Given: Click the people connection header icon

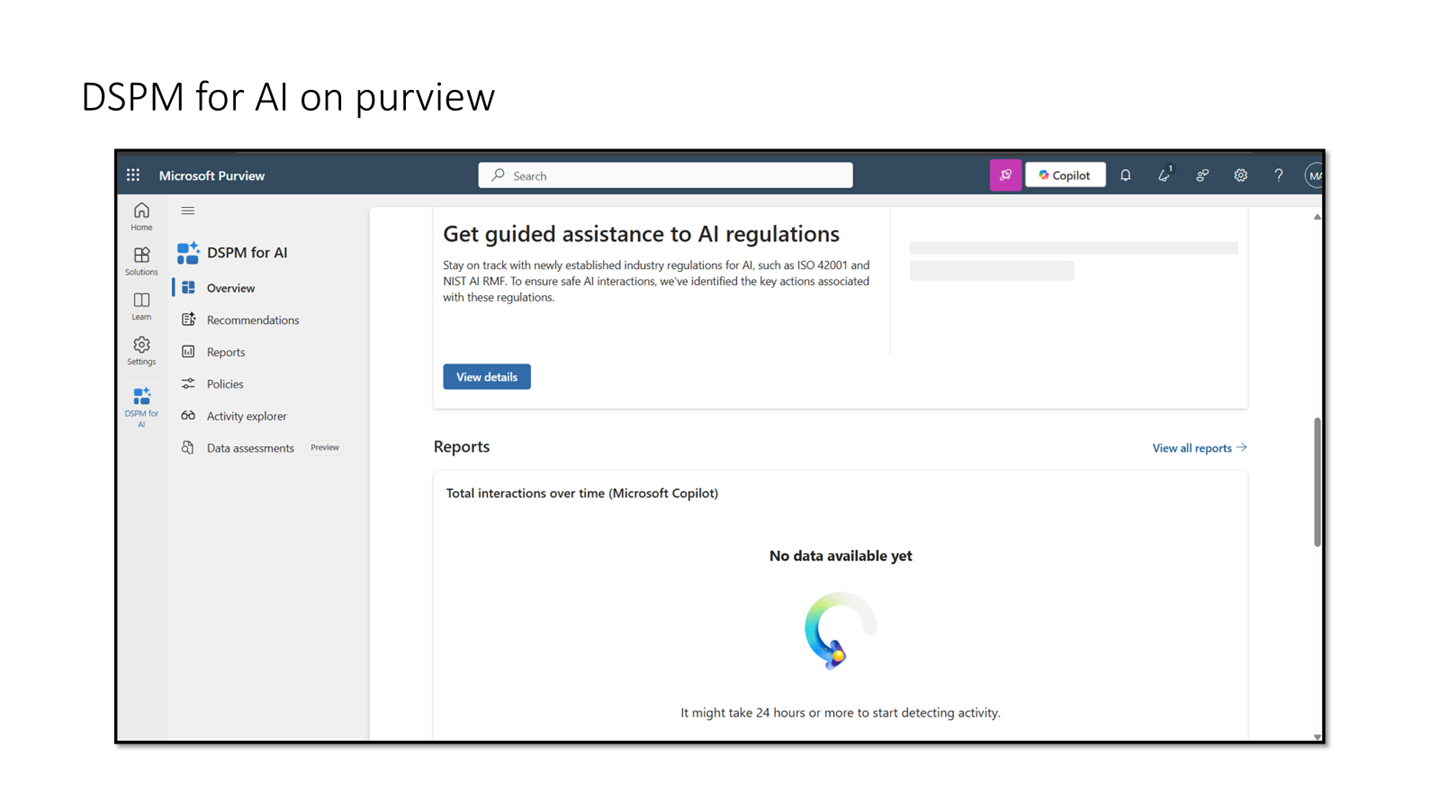Looking at the screenshot, I should tap(1202, 175).
